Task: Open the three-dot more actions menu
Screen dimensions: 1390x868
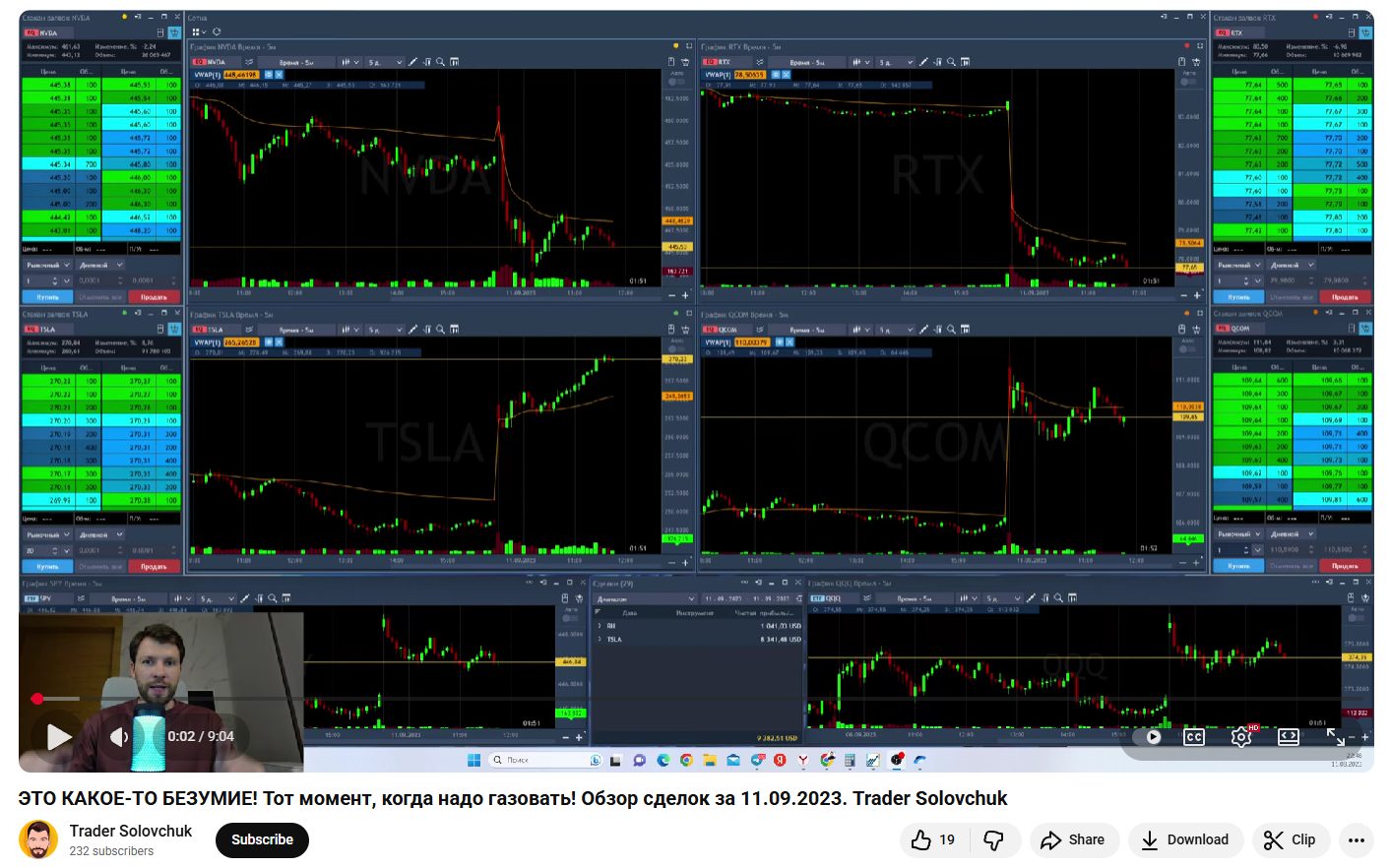Action: (x=1356, y=839)
